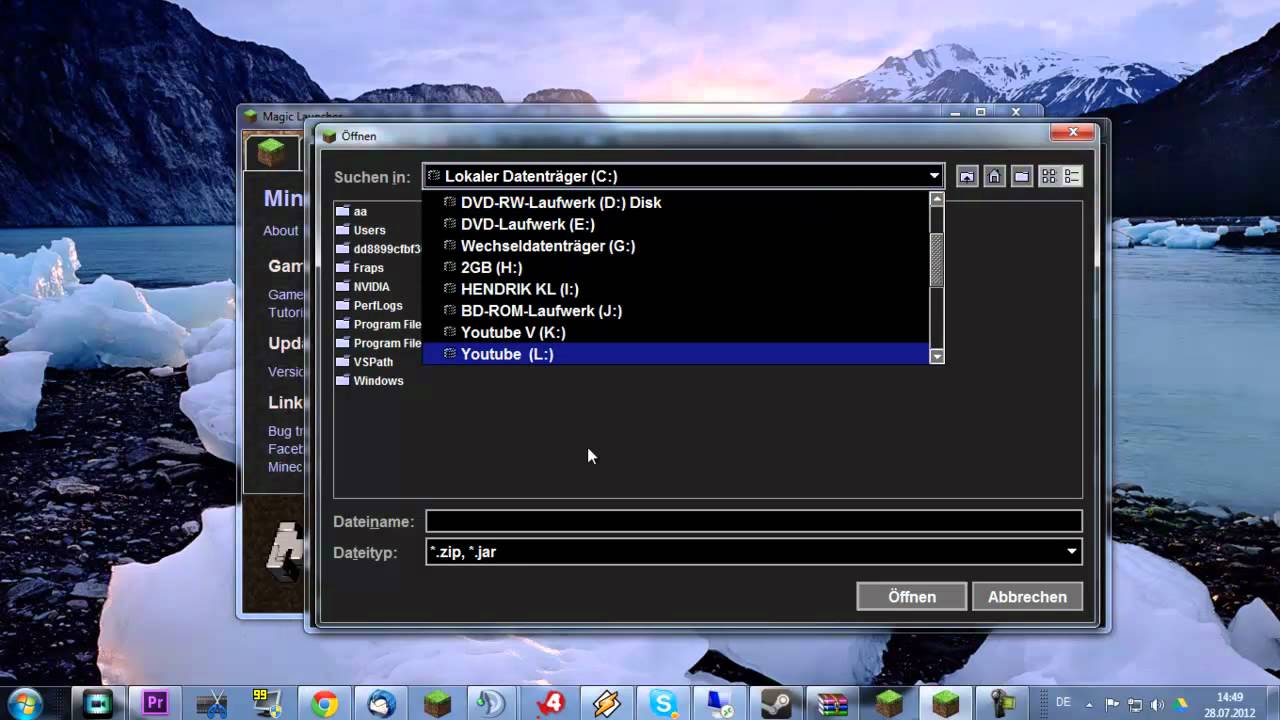This screenshot has width=1280, height=720.
Task: Select the 'Fraps' folder
Action: tap(360, 268)
